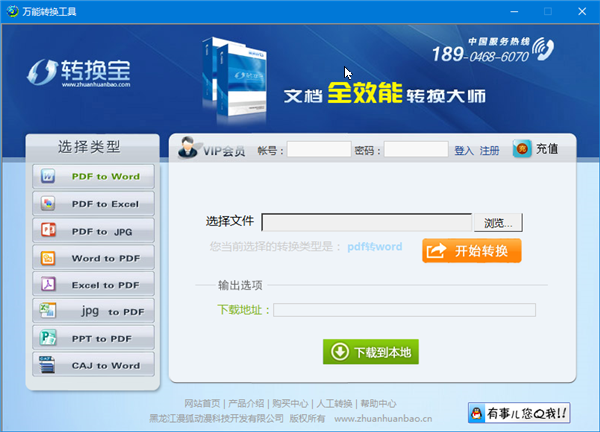
Task: Click the PowerPoint icon beside PDF to JPG
Action: click(48, 230)
